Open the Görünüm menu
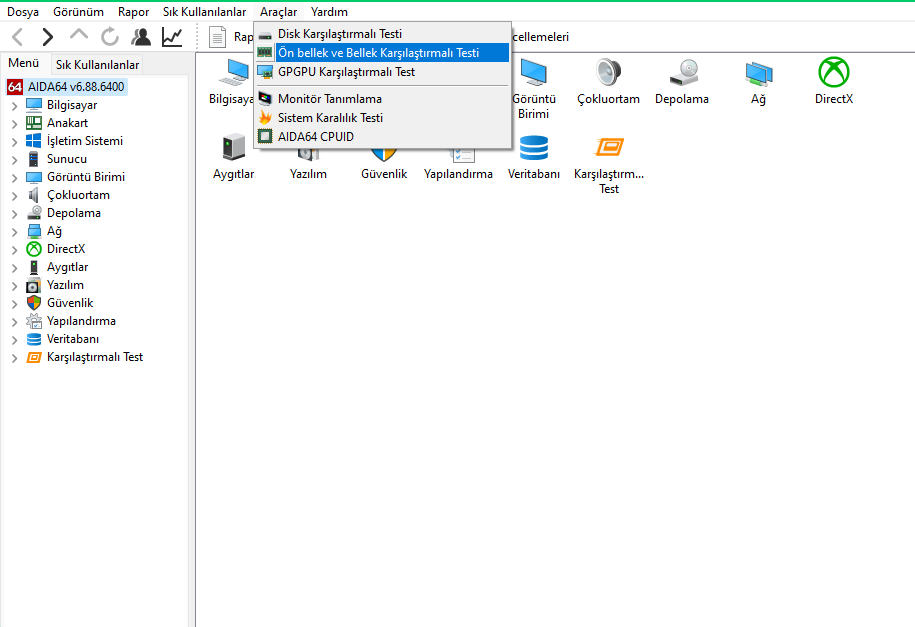 pos(78,12)
